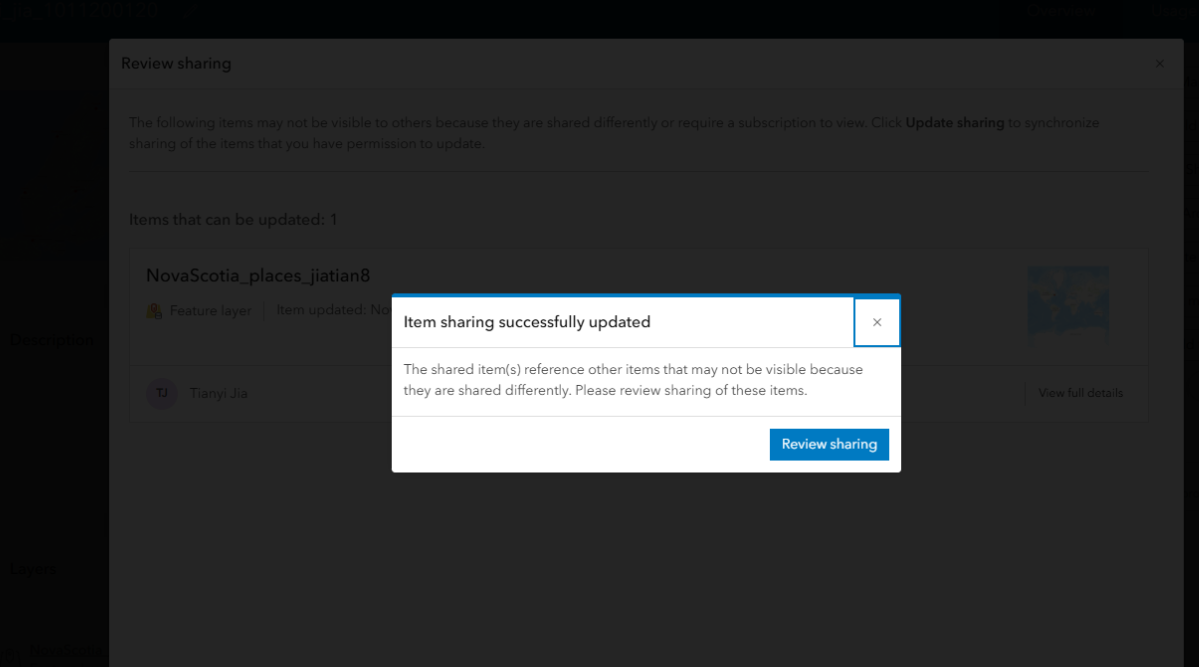1199x667 pixels.
Task: Click the Item sharing successfully updated heading
Action: coord(527,322)
